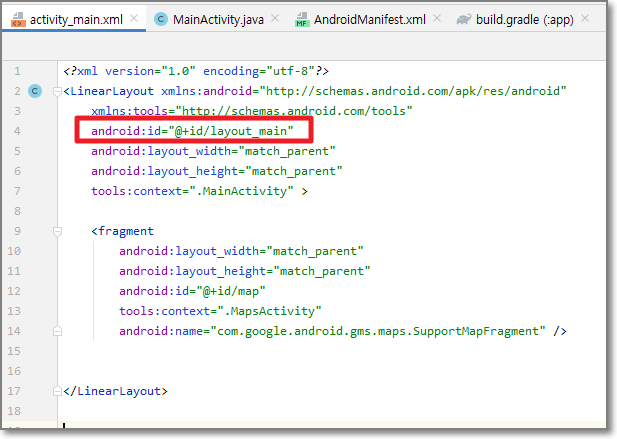Switch to the activity_main.xml tab
The height and width of the screenshot is (439, 617).
[x=74, y=19]
